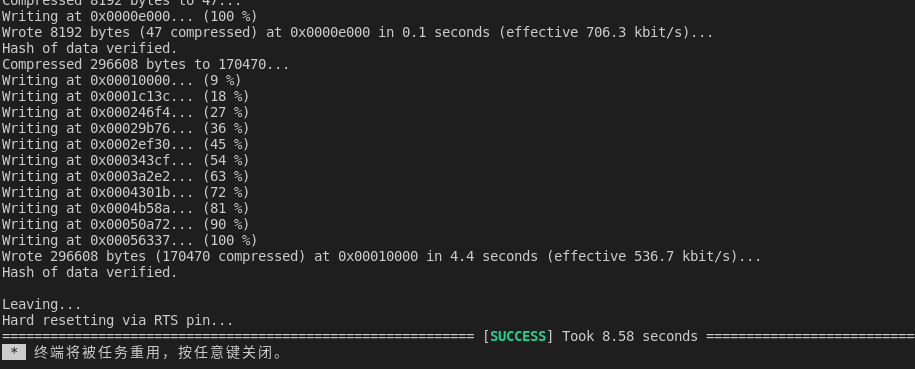Click the 'Writing at 0x0004b58a... (81 %)' line
915x369 pixels.
[x=125, y=208]
